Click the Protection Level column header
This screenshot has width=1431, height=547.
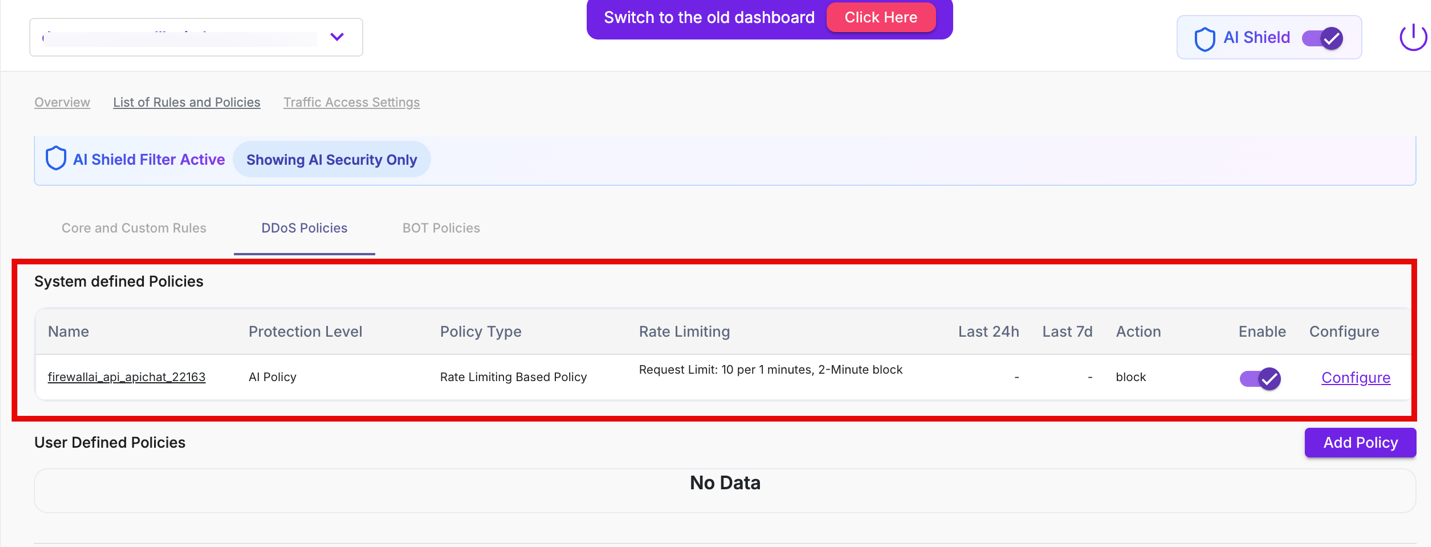305,331
